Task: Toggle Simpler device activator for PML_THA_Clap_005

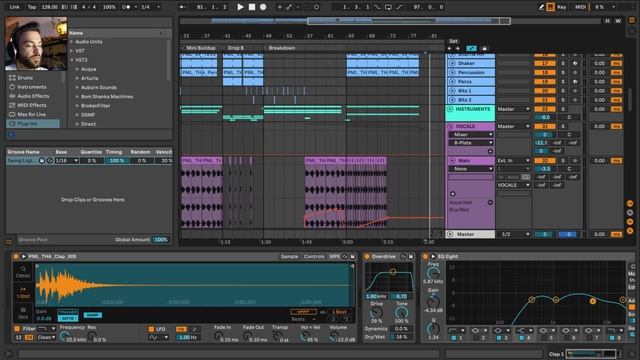Action: point(16,256)
